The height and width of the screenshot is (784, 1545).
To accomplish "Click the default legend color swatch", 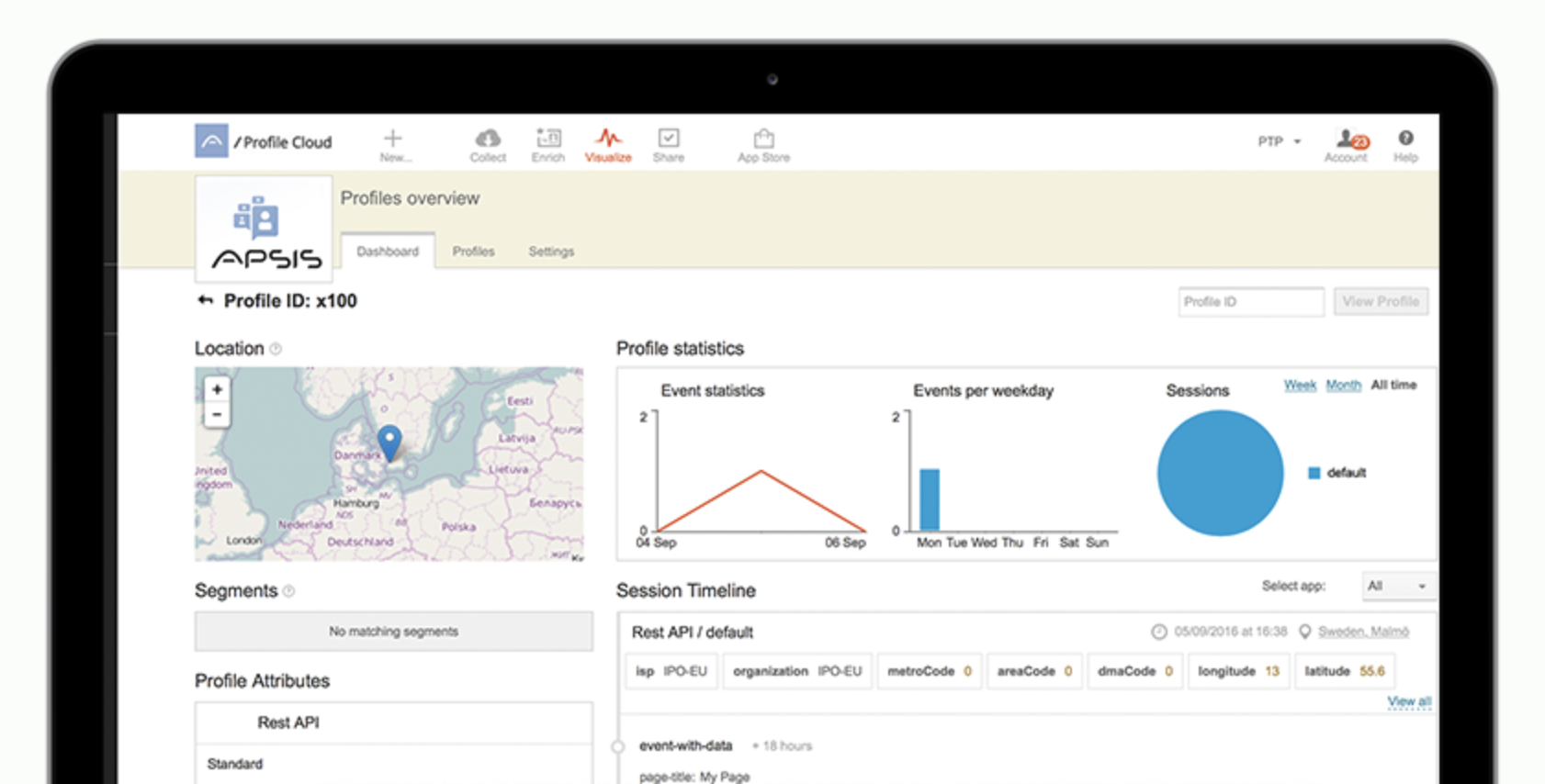I will [x=1314, y=473].
